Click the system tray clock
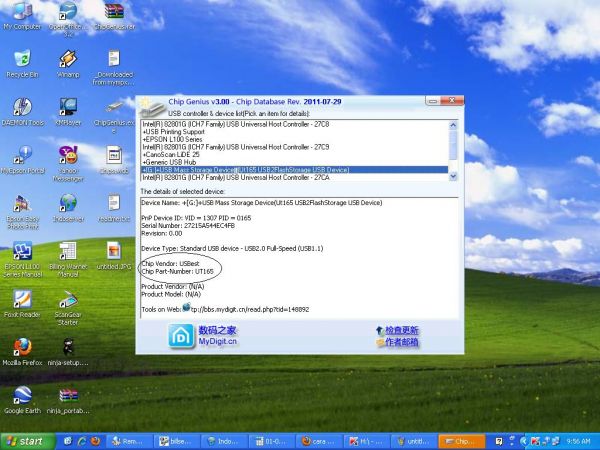 click(578, 441)
